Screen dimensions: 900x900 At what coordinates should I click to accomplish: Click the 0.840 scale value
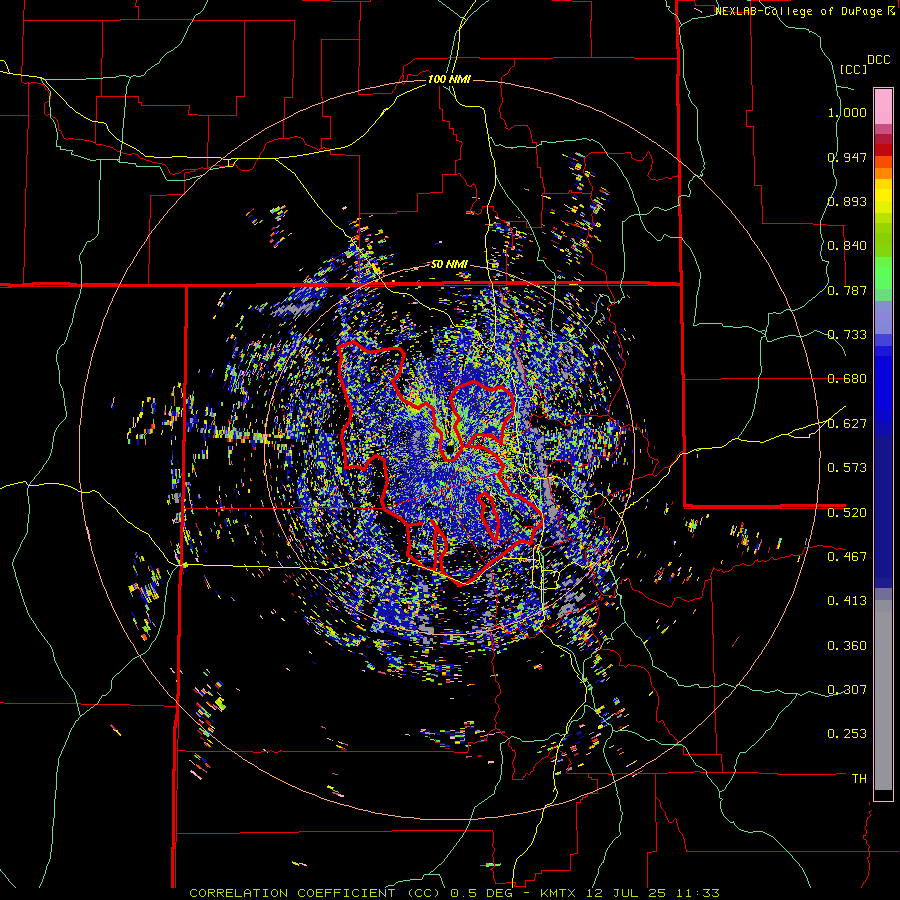(x=847, y=246)
